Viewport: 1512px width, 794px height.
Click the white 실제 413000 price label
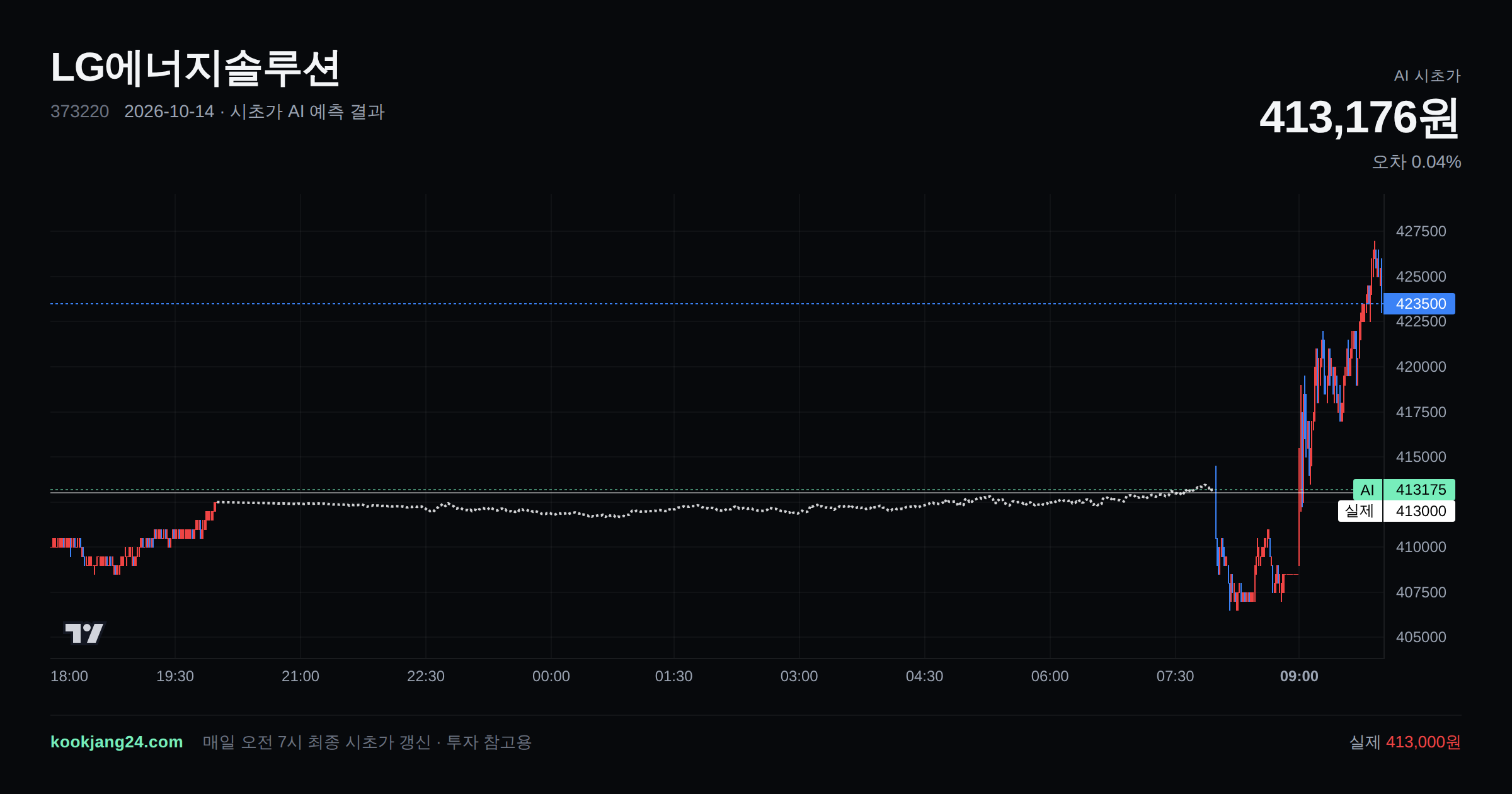pos(1397,511)
